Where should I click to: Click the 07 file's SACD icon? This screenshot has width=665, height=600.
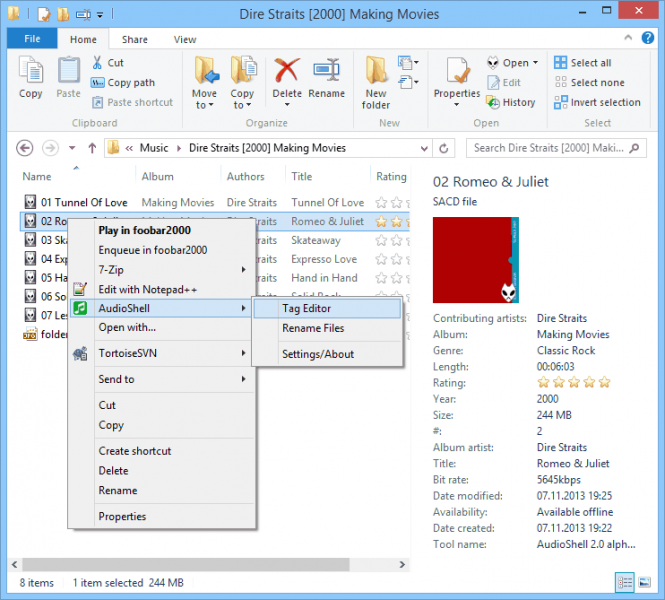point(30,315)
